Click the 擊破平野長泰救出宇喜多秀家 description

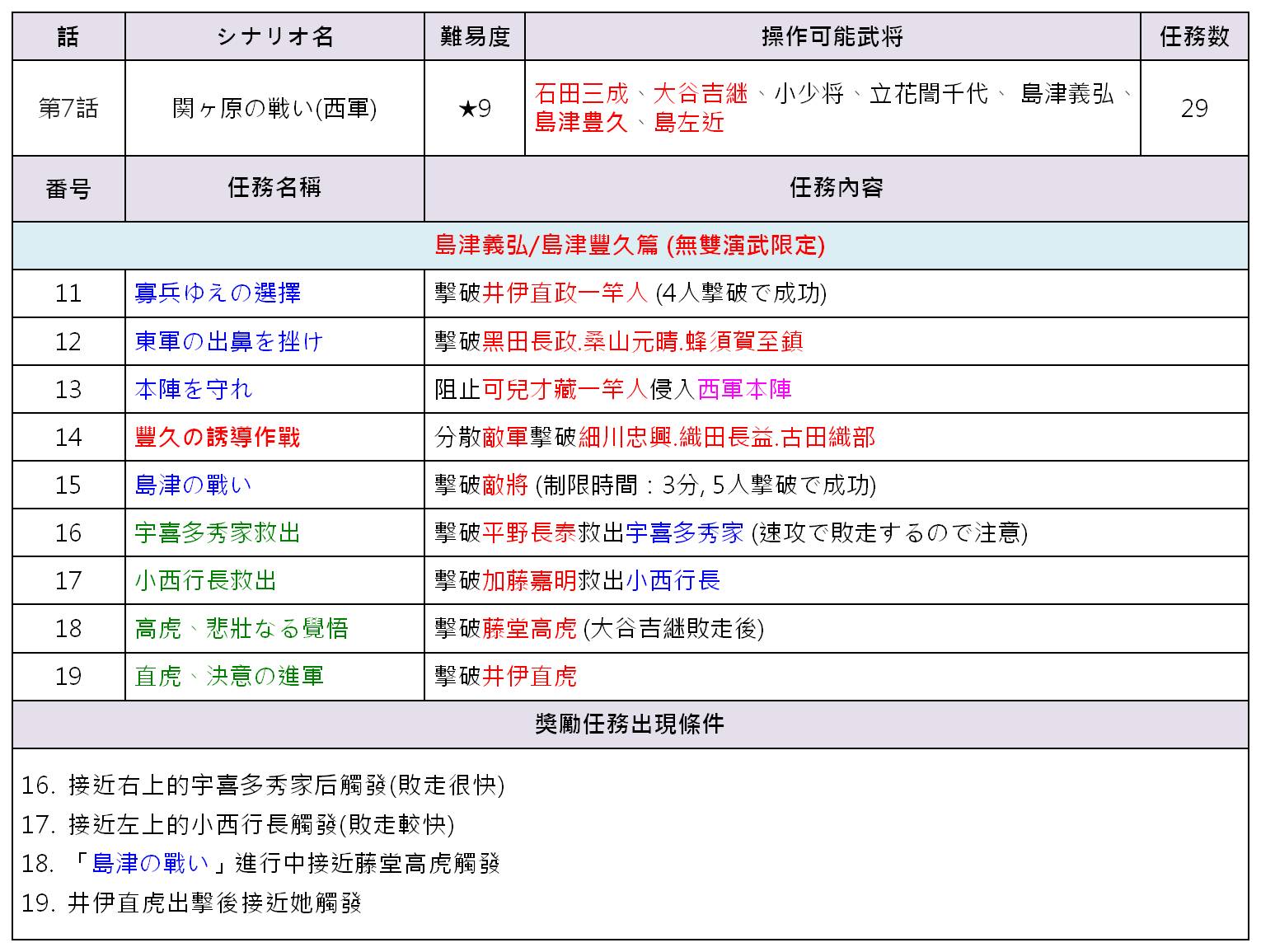click(x=731, y=532)
